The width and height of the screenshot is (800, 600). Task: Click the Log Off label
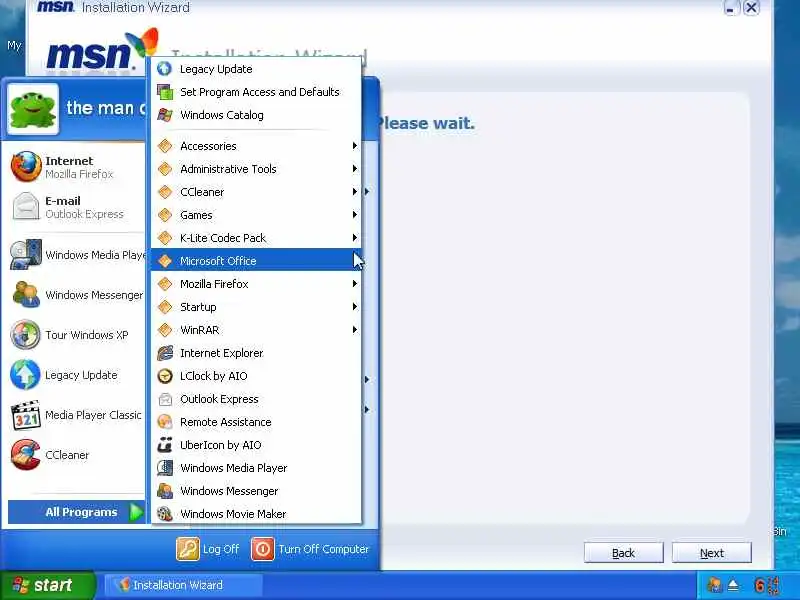(221, 549)
